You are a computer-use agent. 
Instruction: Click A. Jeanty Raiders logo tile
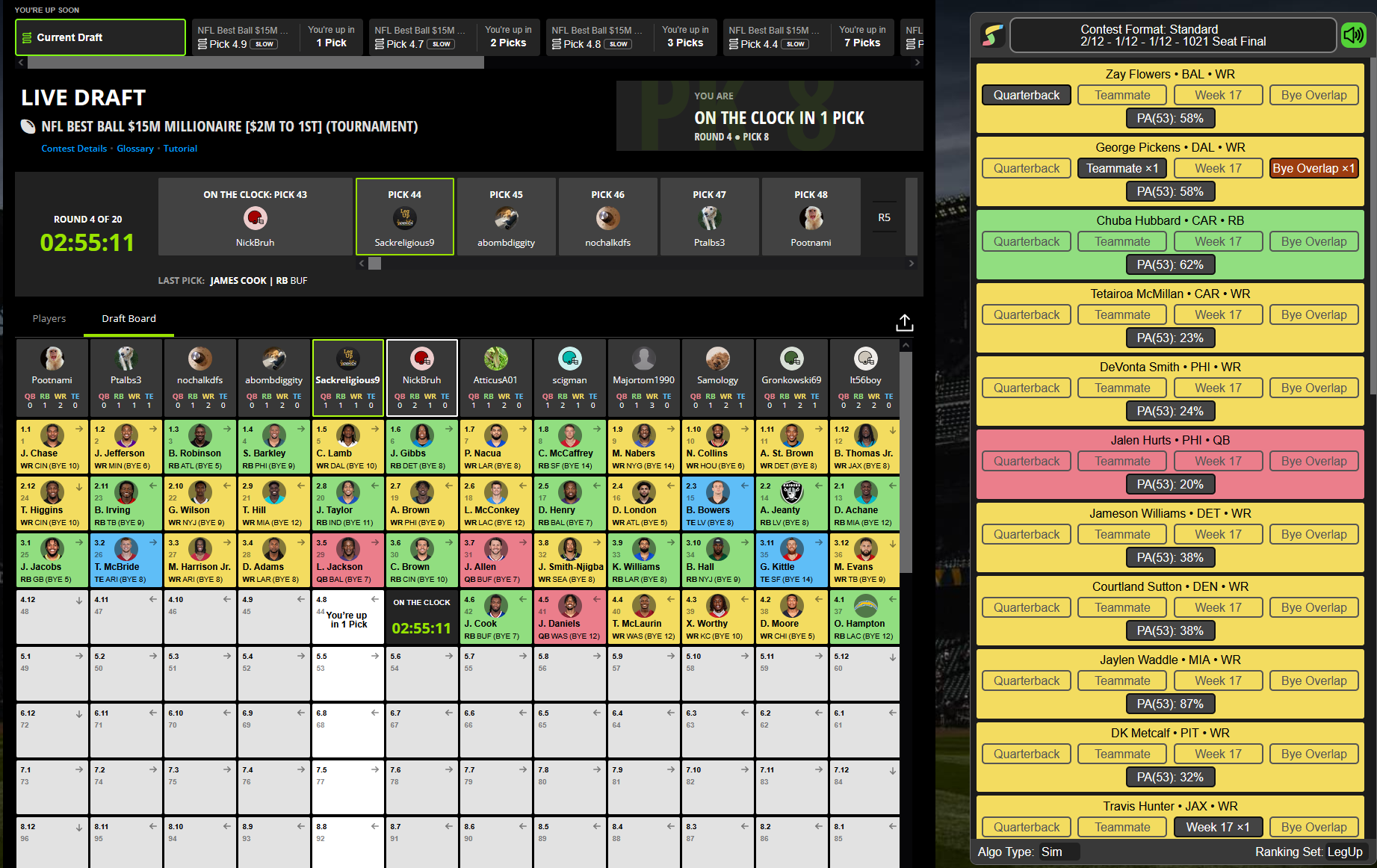tap(791, 492)
